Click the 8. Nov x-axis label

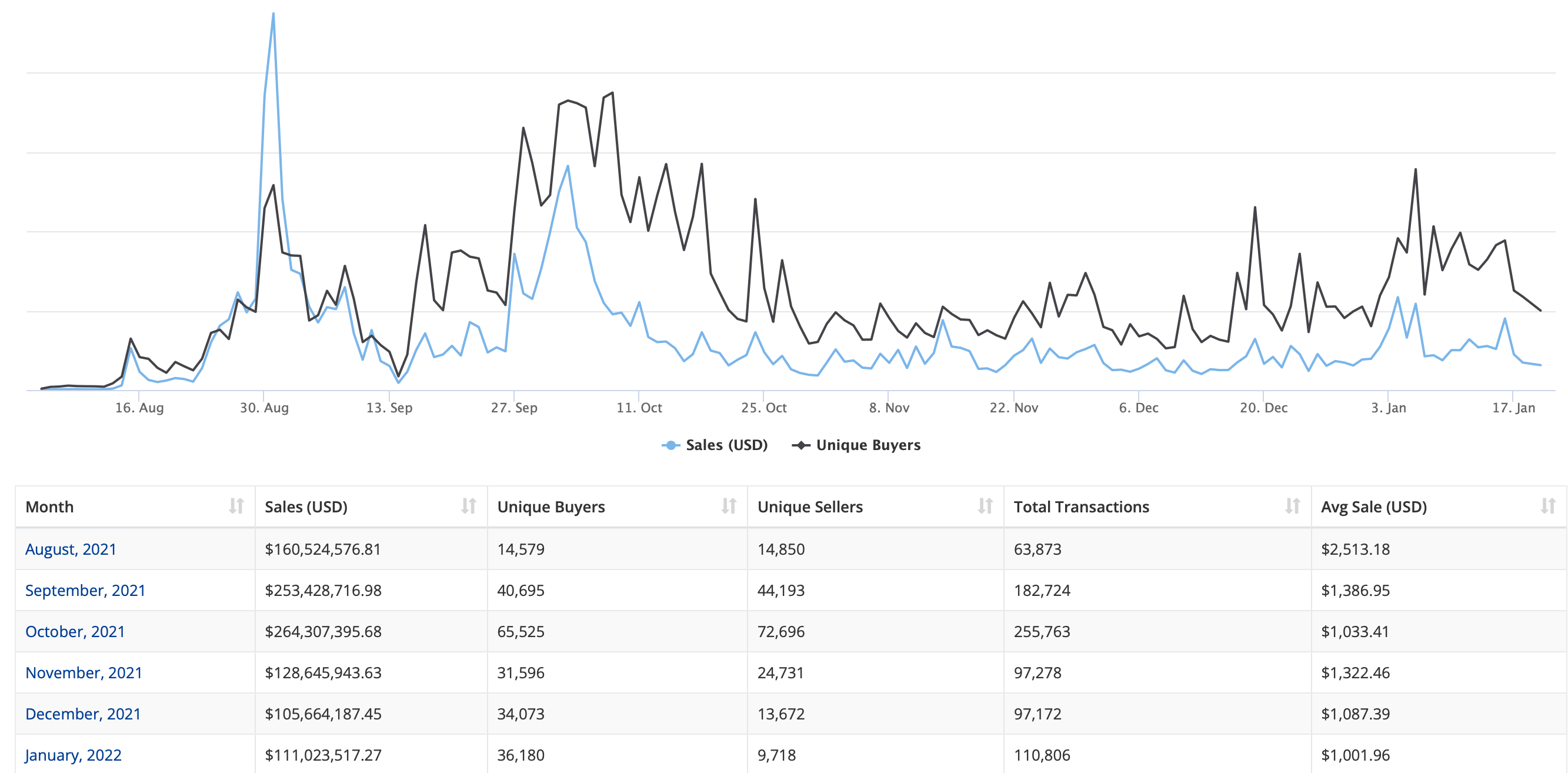[x=889, y=408]
